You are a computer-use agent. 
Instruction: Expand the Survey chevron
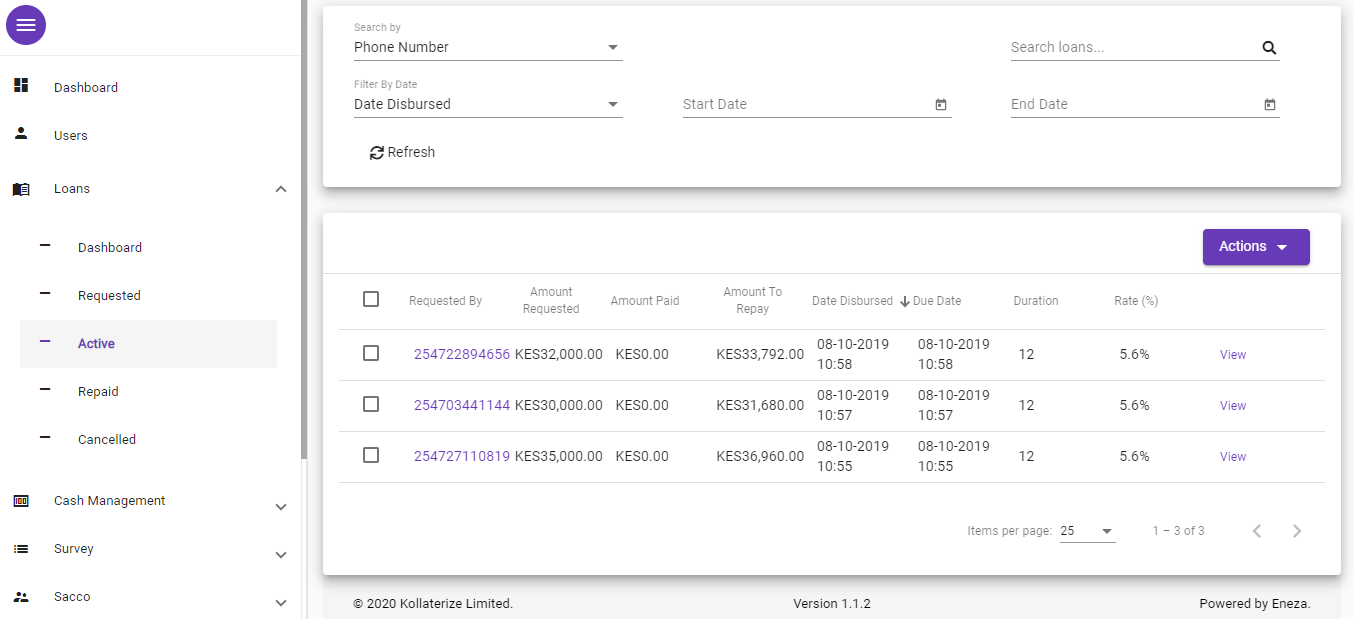tap(281, 555)
